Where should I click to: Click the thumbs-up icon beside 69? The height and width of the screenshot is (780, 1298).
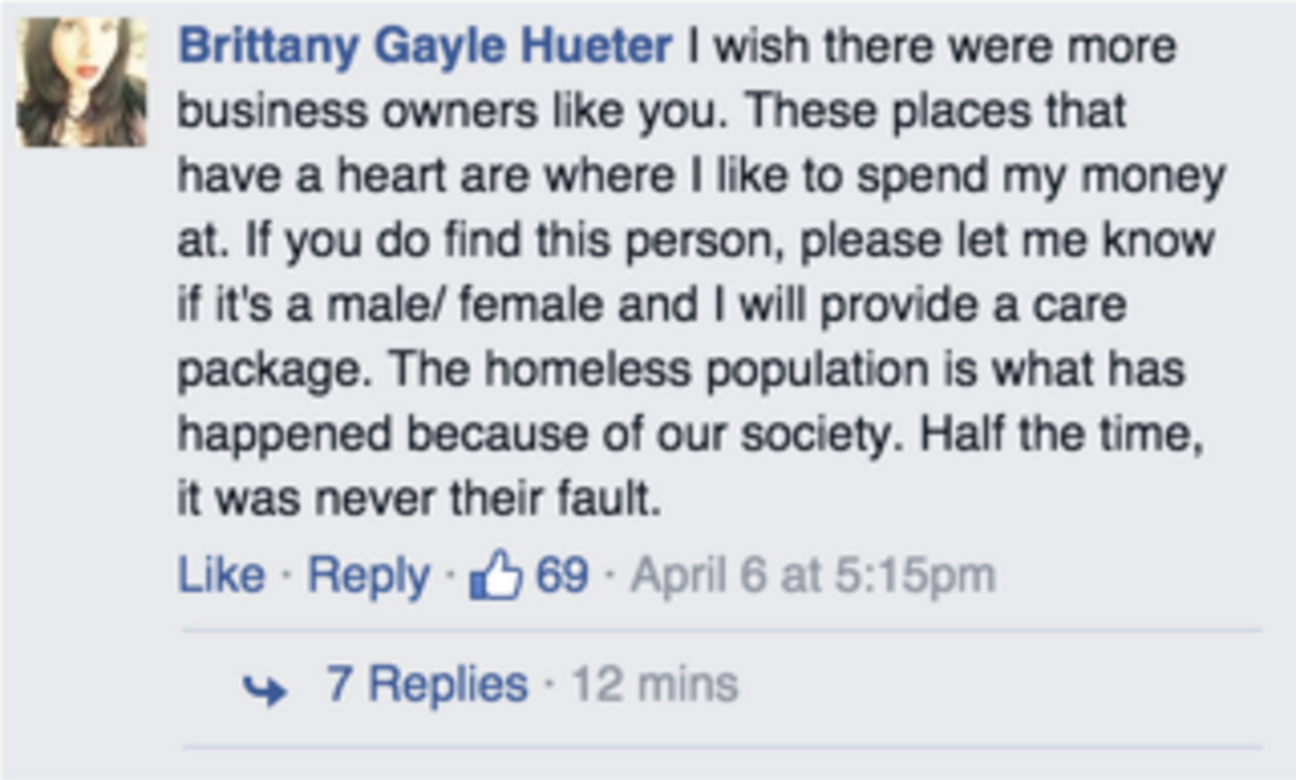point(497,577)
